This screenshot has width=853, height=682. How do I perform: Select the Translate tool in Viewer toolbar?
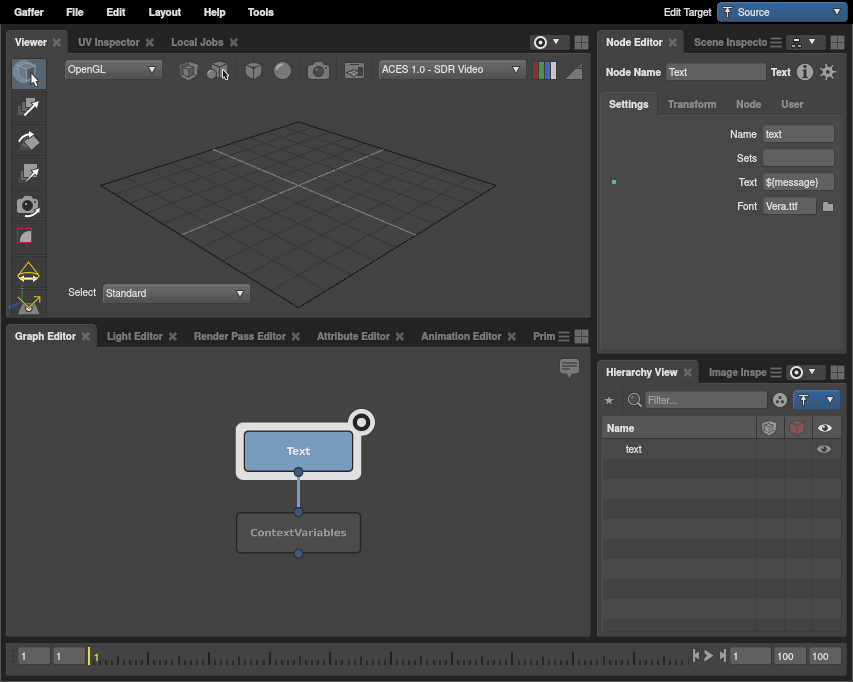pos(29,107)
